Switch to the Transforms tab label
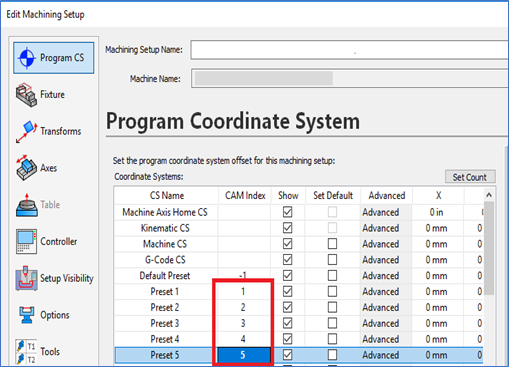 tap(61, 131)
